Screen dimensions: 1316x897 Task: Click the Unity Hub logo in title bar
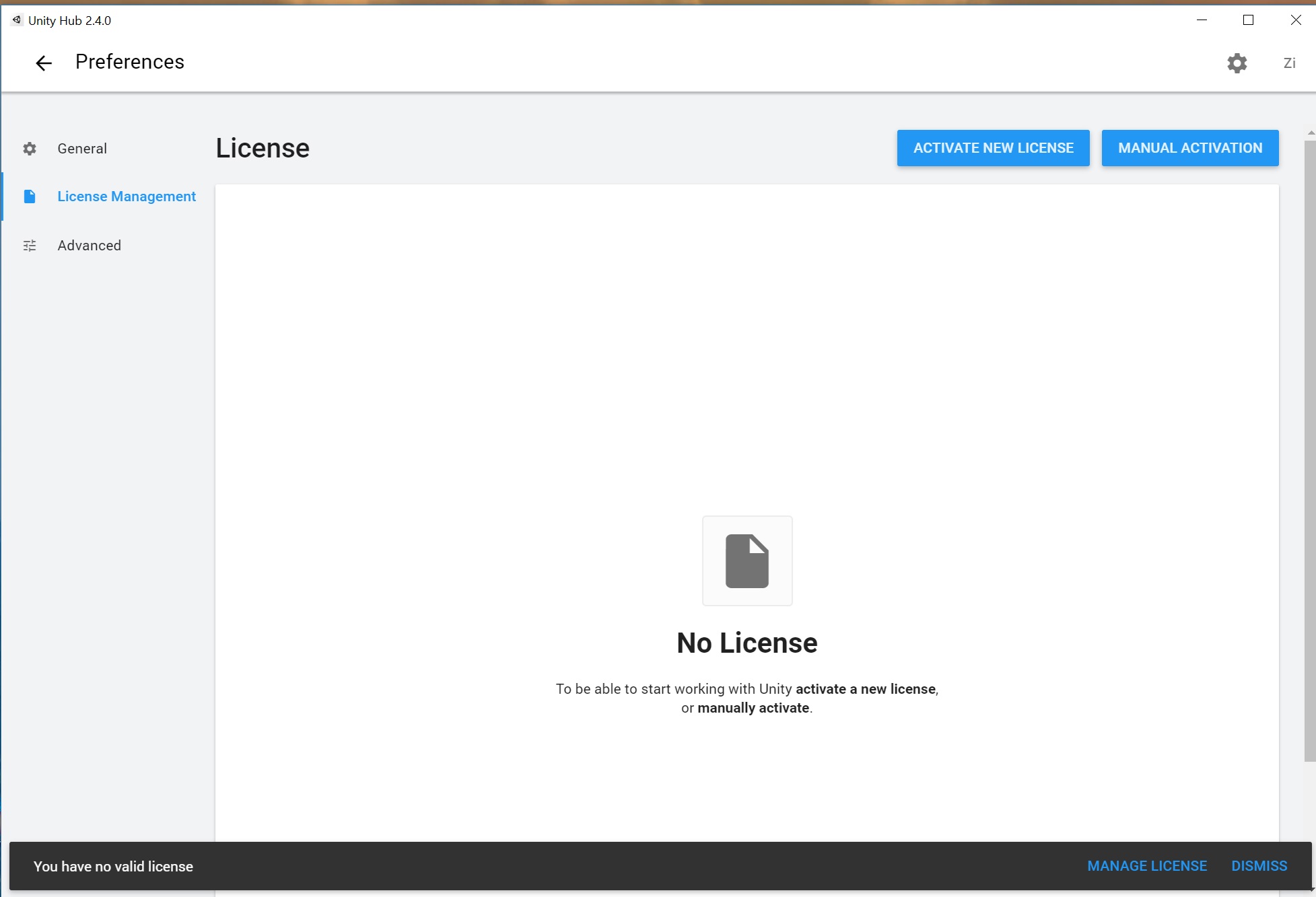pos(15,20)
